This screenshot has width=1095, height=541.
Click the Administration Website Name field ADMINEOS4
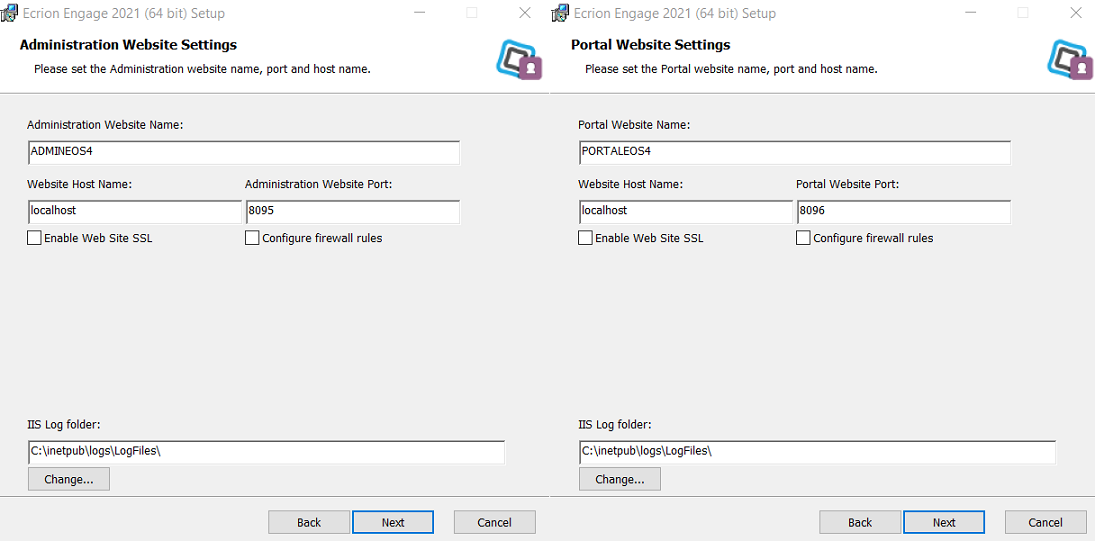pyautogui.click(x=244, y=152)
